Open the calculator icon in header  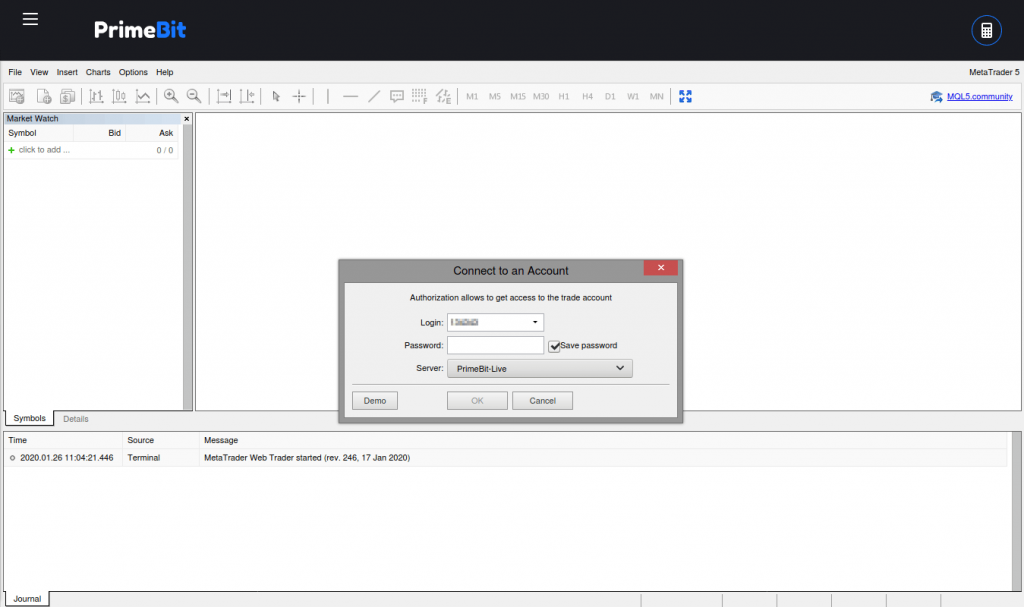(986, 30)
